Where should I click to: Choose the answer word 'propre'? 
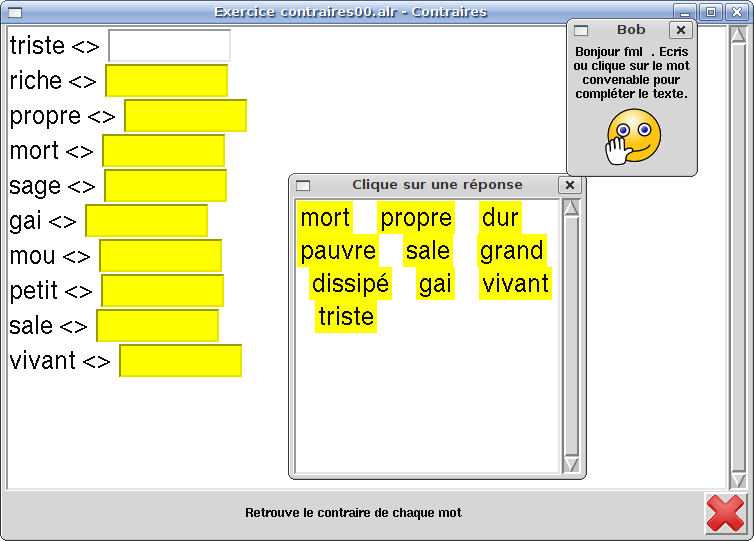[x=416, y=218]
